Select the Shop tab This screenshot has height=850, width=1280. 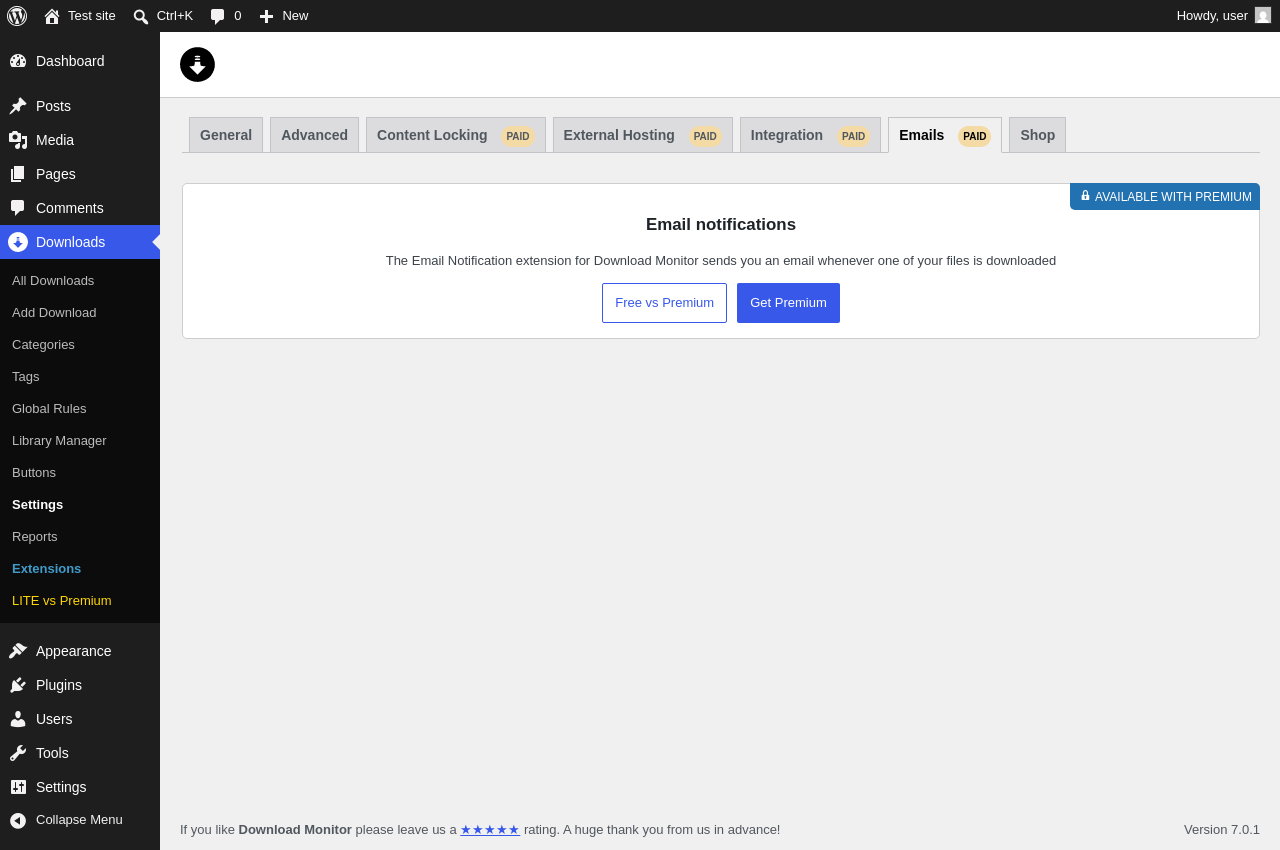pos(1037,135)
